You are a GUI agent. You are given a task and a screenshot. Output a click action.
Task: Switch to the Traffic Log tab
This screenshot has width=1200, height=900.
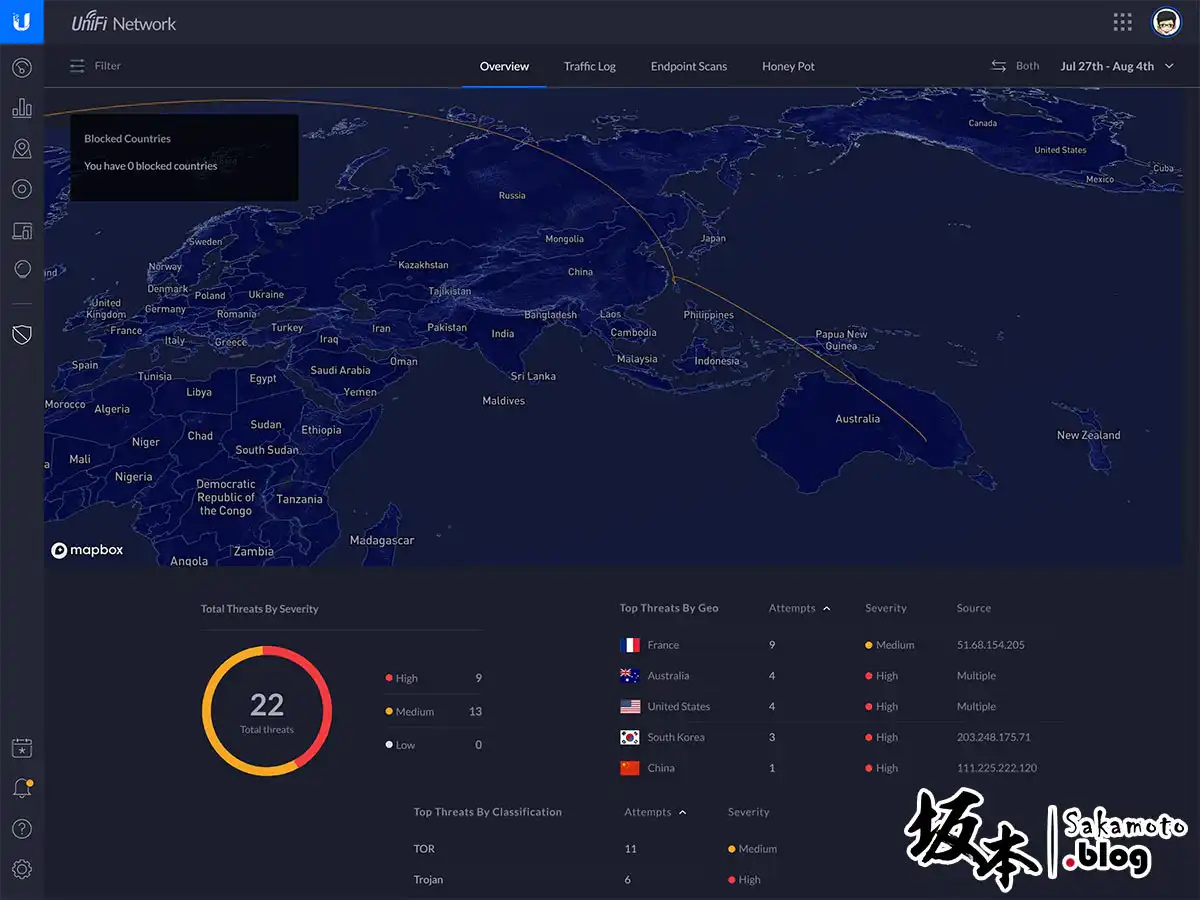(589, 66)
